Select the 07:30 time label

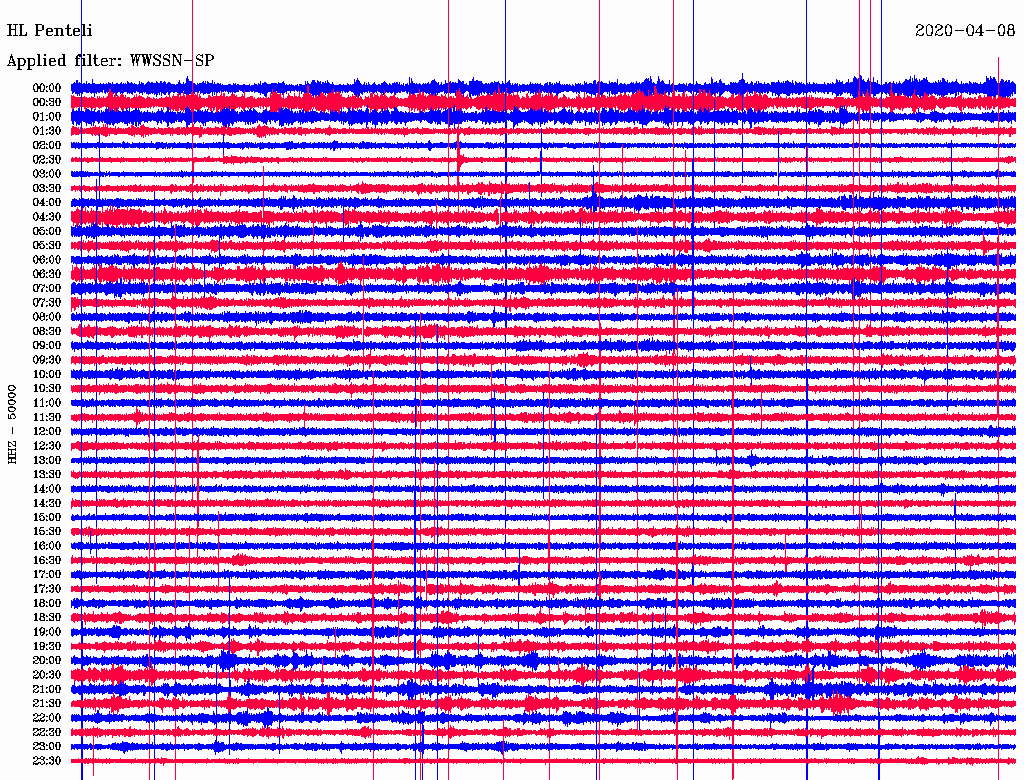[47, 303]
